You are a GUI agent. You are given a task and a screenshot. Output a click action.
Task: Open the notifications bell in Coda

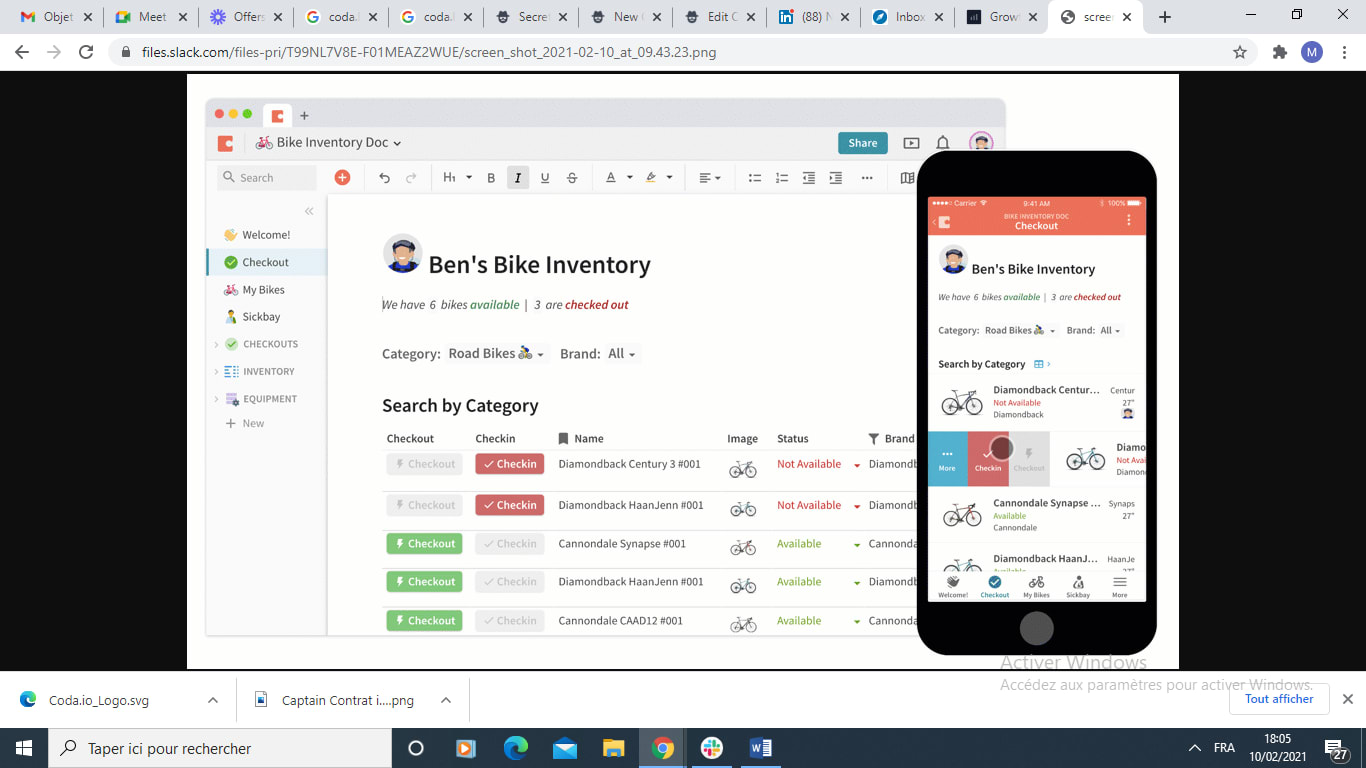(x=942, y=143)
